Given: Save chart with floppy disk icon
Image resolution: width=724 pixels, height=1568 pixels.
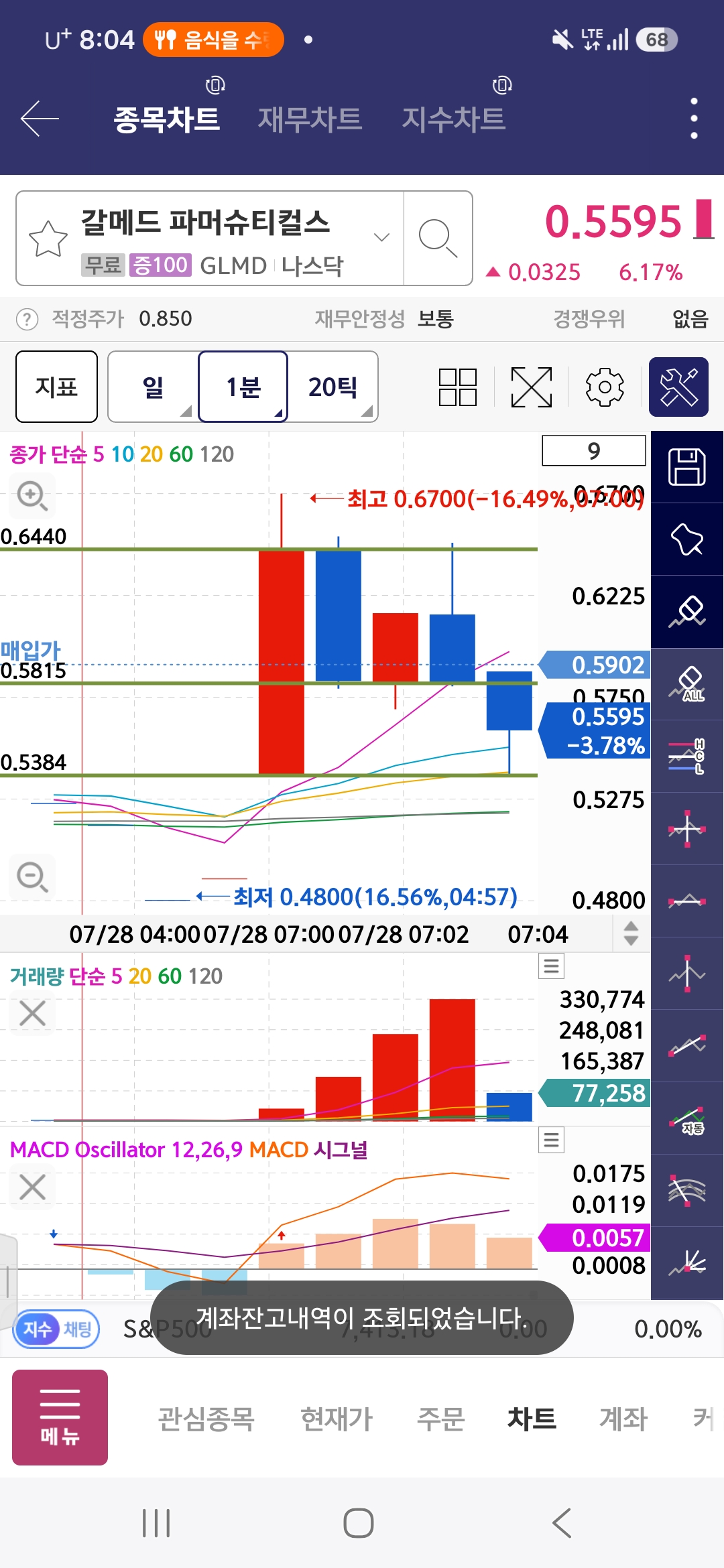Looking at the screenshot, I should coord(687,467).
